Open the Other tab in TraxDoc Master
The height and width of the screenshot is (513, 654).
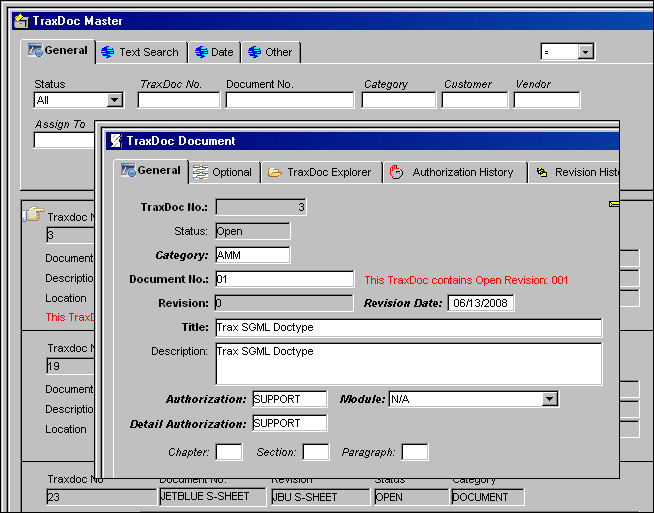tap(271, 53)
